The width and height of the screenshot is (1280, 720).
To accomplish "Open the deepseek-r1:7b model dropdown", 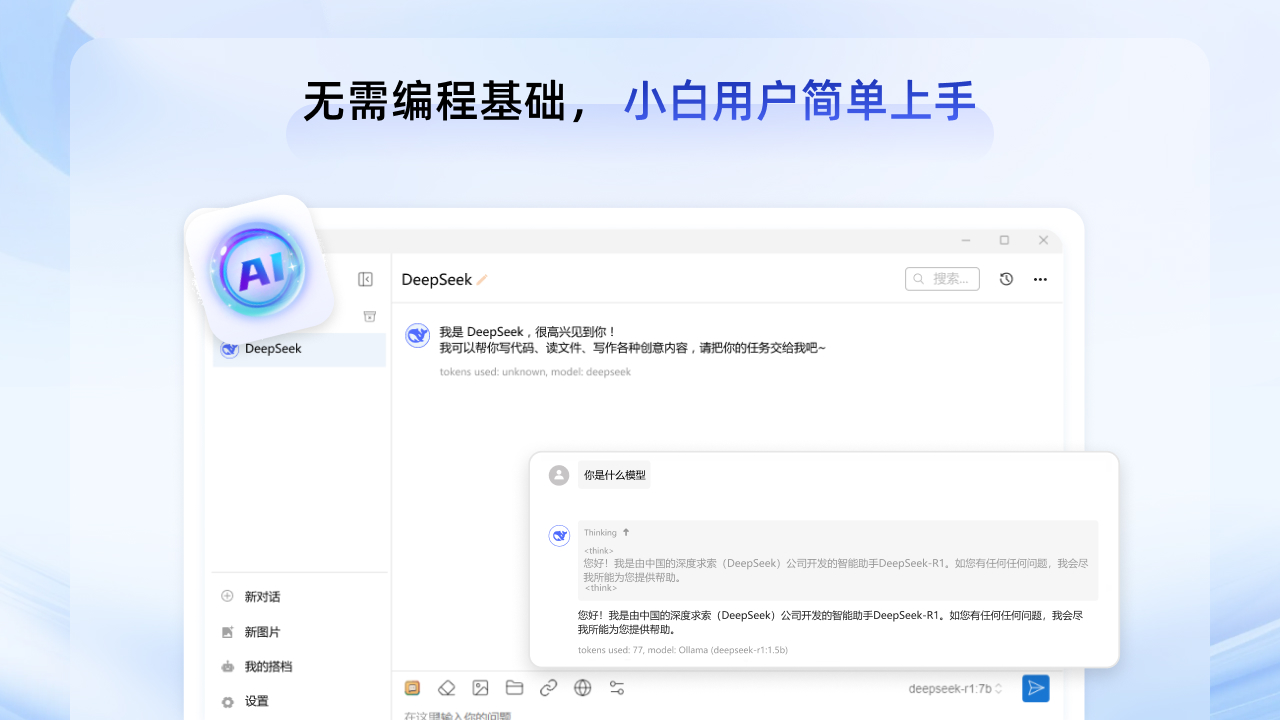I will point(955,688).
